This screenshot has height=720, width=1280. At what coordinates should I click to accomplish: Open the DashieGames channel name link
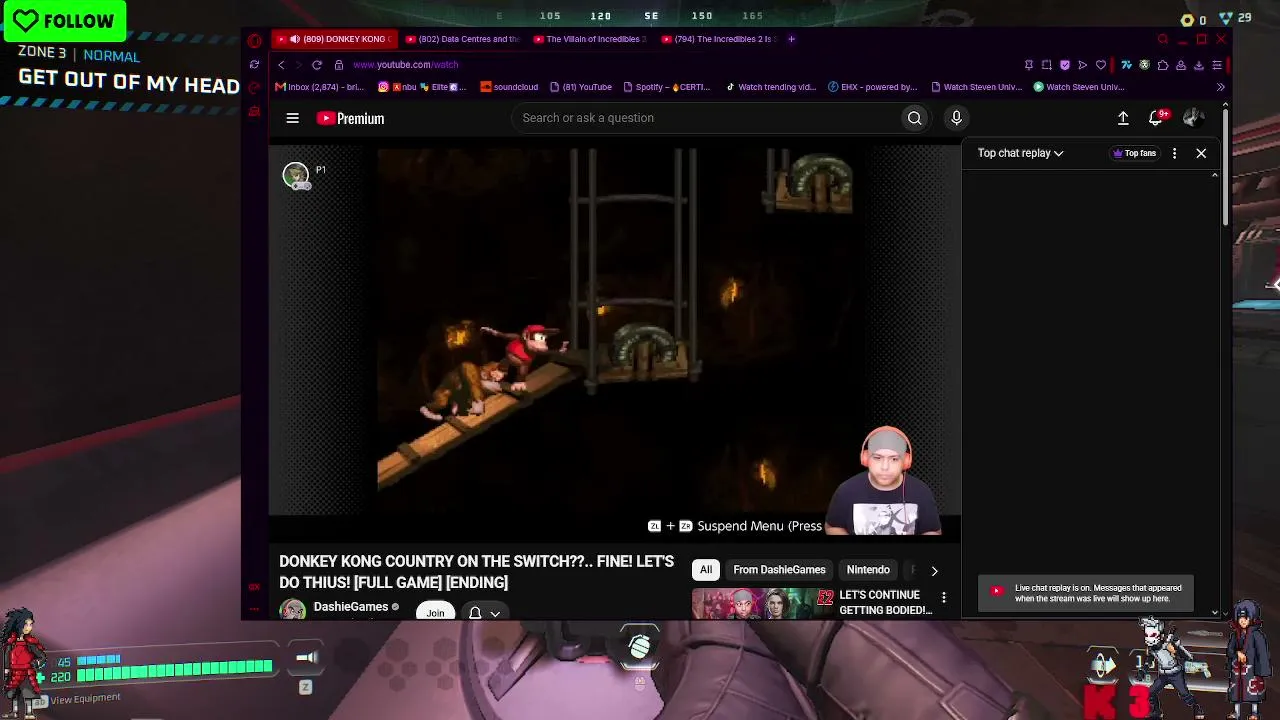pos(350,607)
